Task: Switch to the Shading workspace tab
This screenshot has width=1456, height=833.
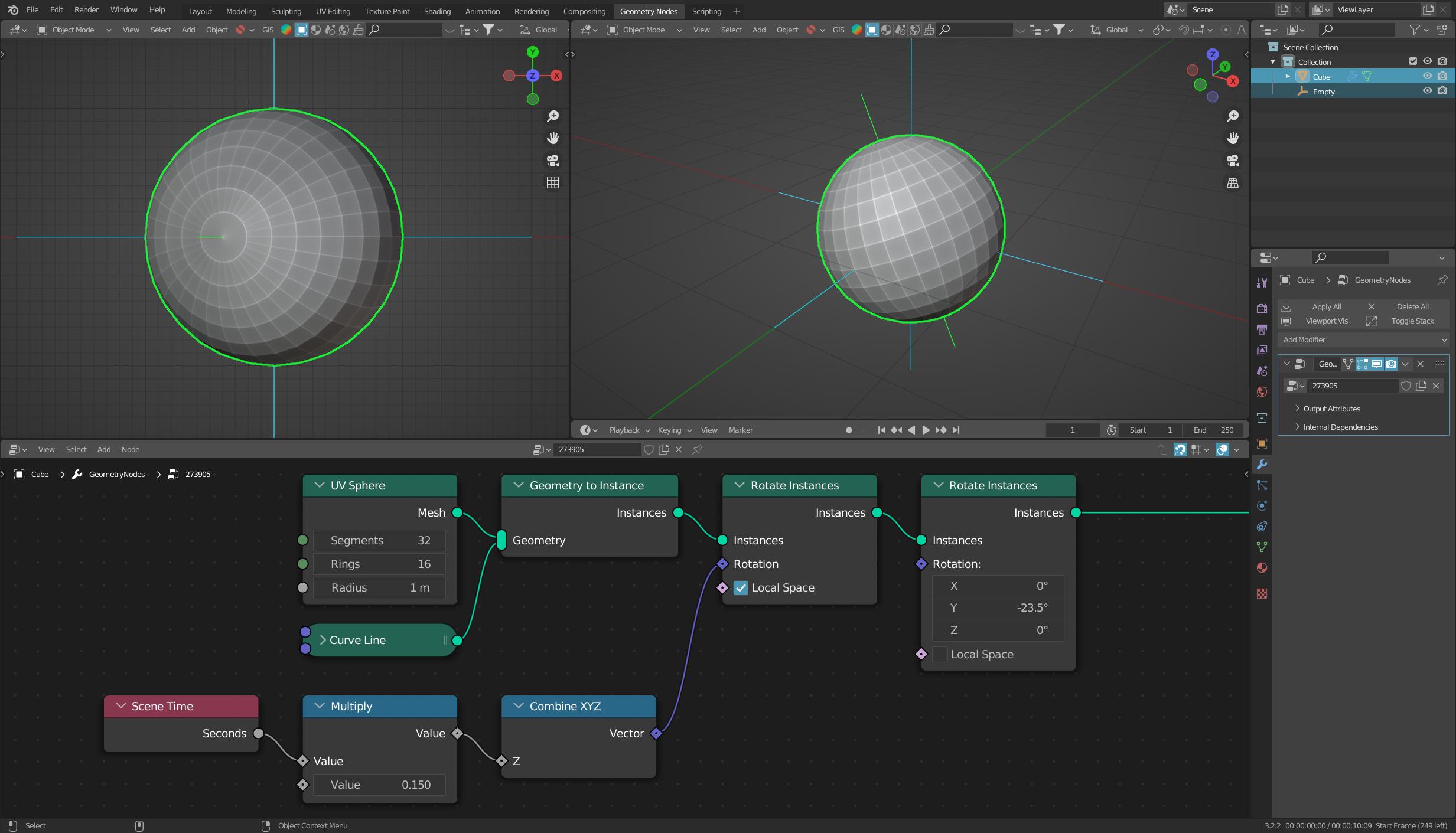Action: (x=437, y=11)
